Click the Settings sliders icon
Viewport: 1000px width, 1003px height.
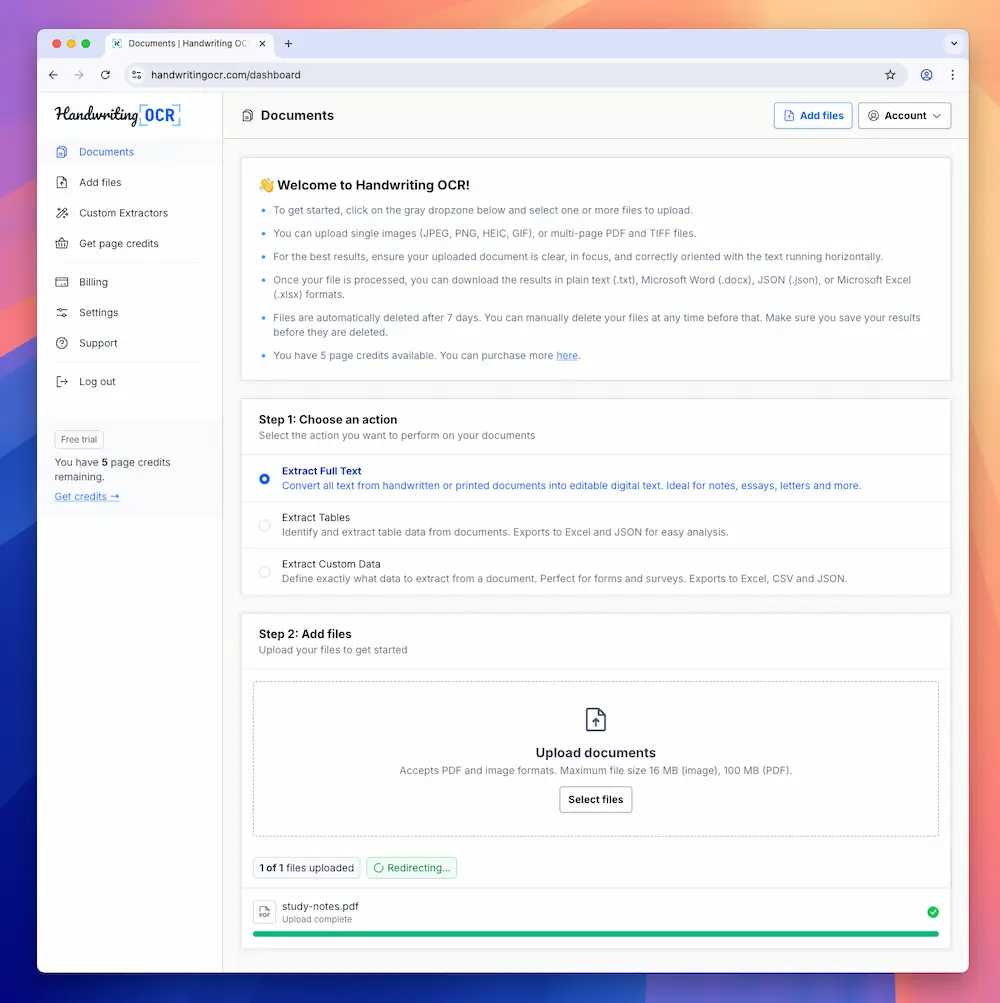tap(62, 313)
